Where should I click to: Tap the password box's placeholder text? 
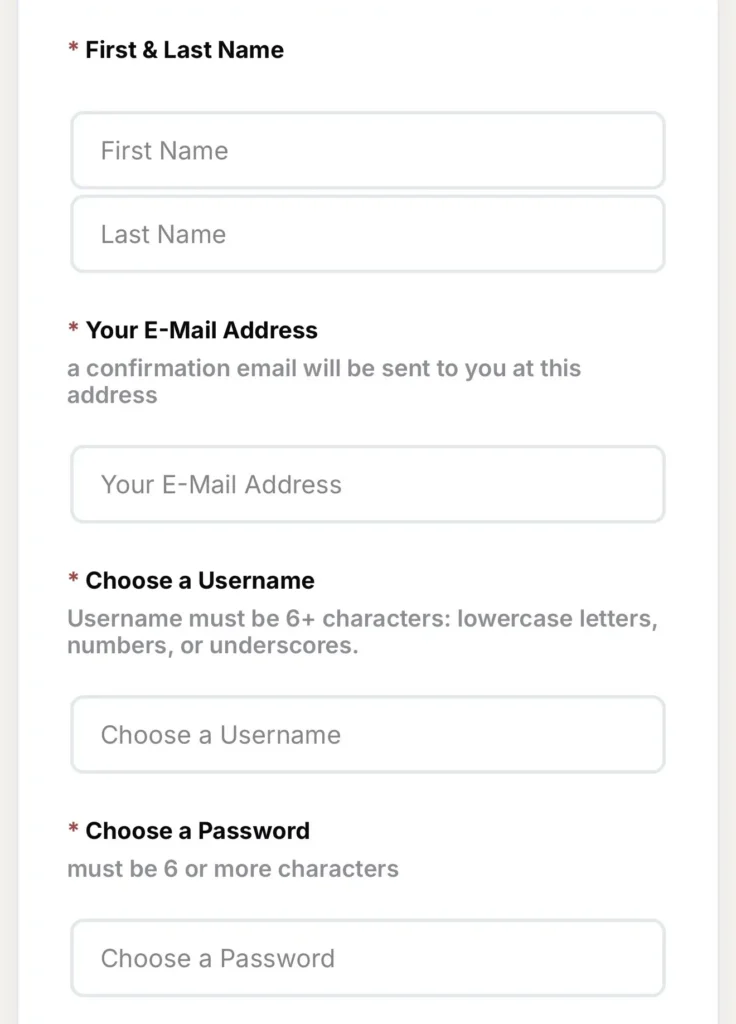coord(217,958)
